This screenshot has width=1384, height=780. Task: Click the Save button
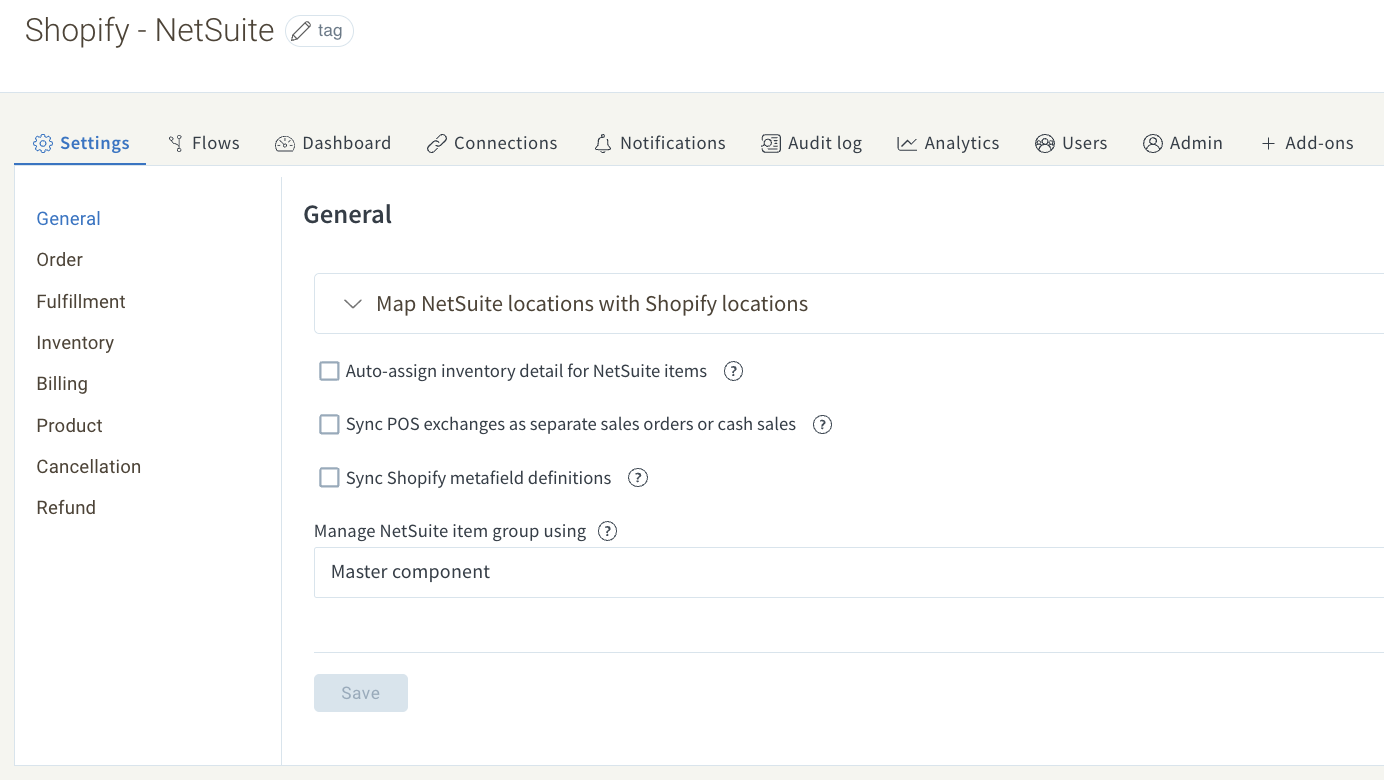coord(361,693)
